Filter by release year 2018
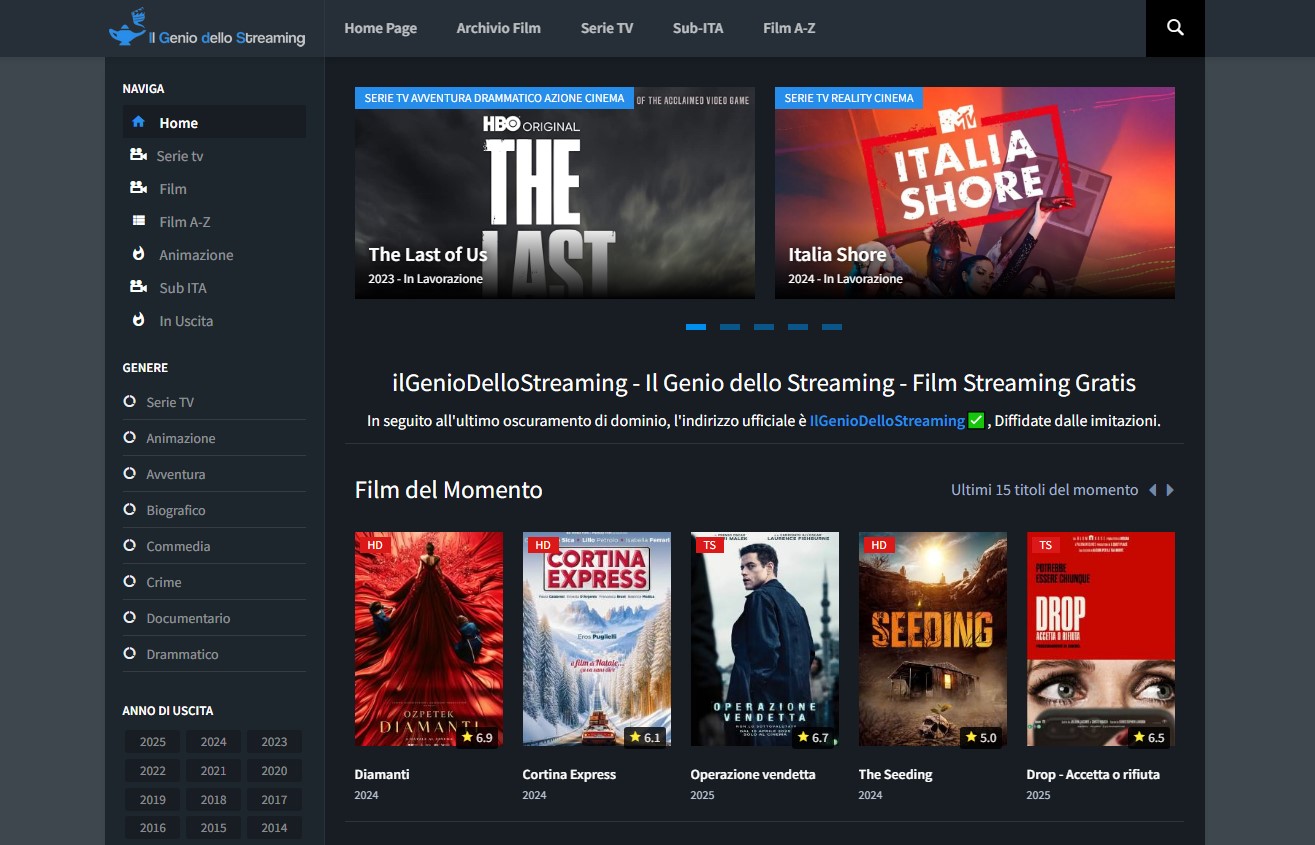 click(213, 800)
